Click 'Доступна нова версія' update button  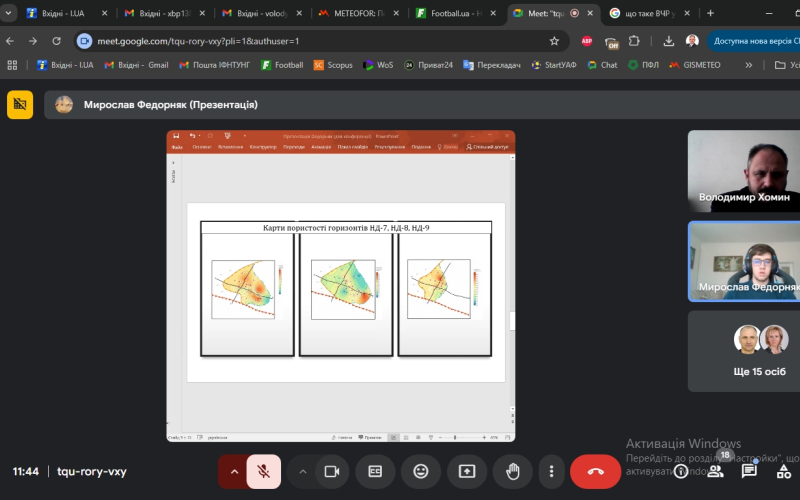coord(754,41)
